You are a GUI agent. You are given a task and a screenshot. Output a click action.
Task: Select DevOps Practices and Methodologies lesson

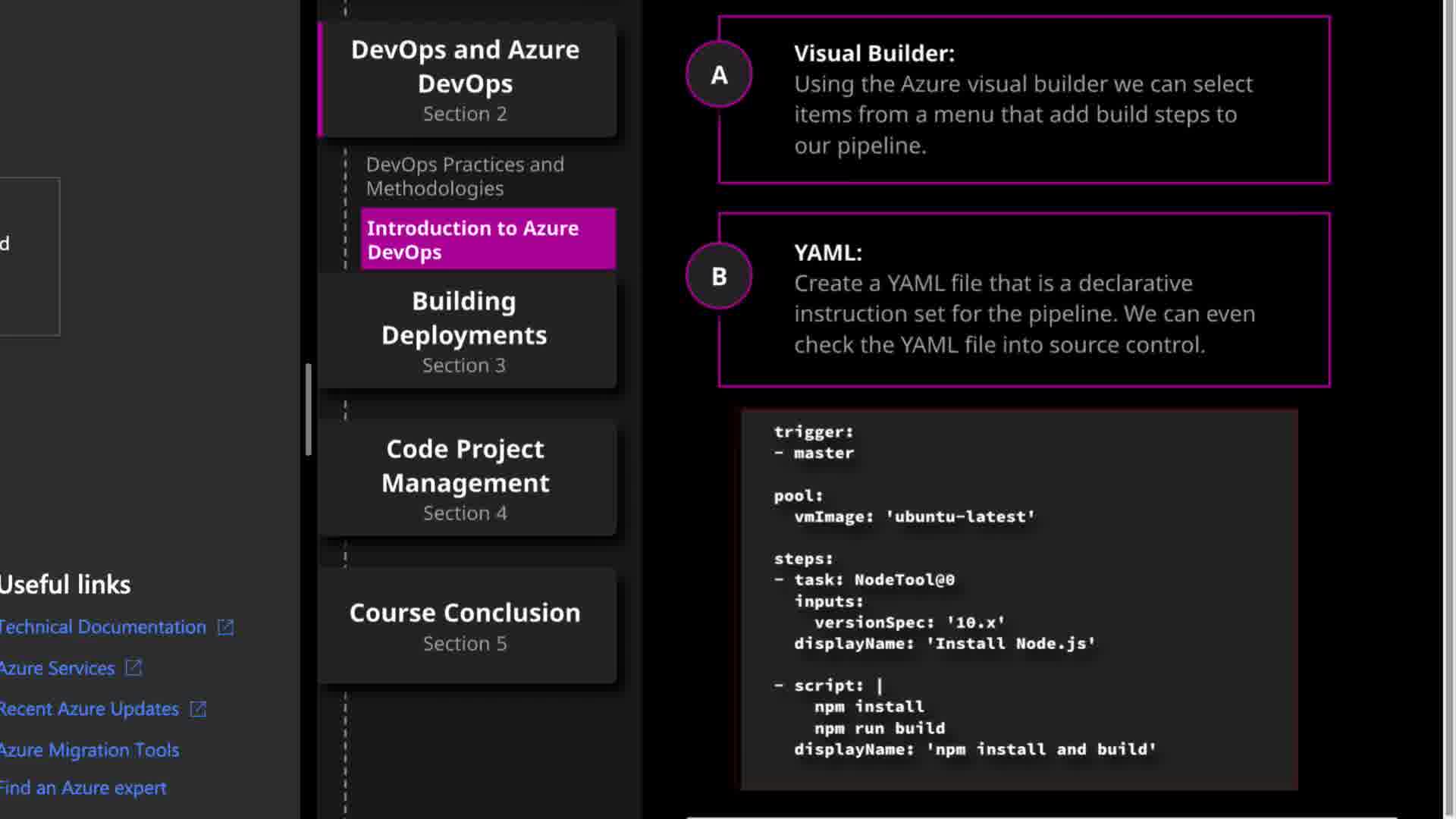point(465,176)
